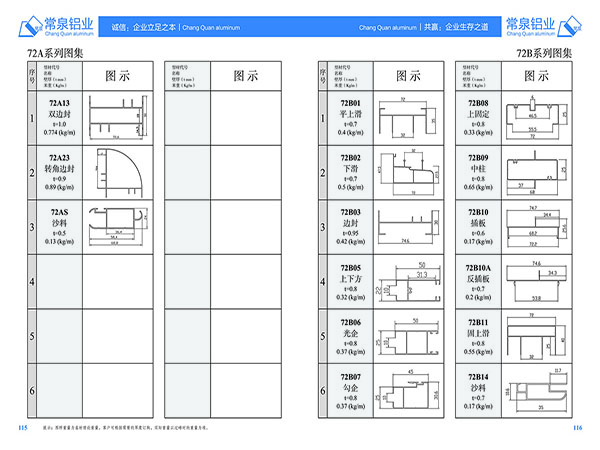Click the 72B系列图集 heading
The height and width of the screenshot is (450, 600).
pyautogui.click(x=544, y=53)
